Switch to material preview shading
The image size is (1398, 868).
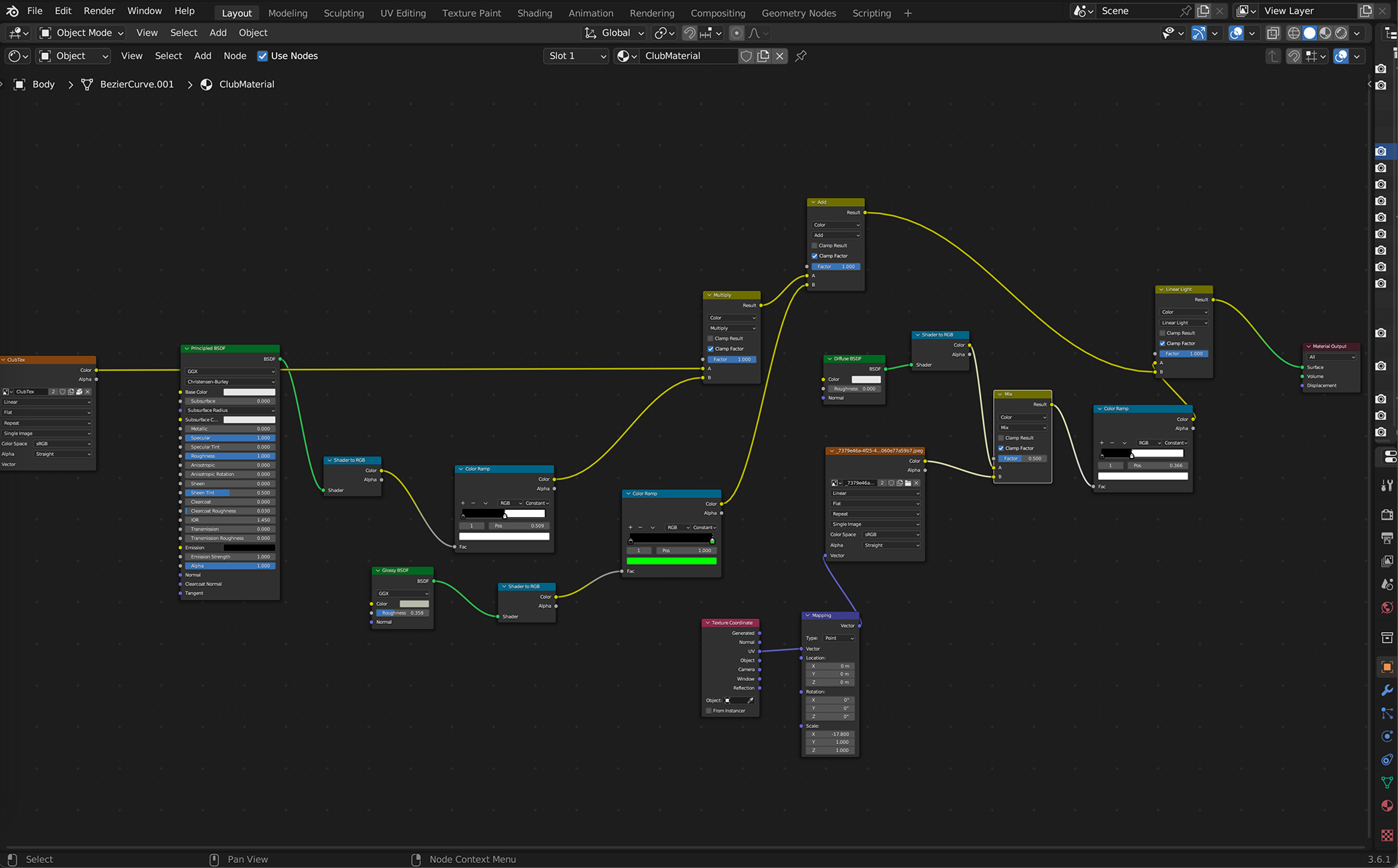(x=1326, y=33)
